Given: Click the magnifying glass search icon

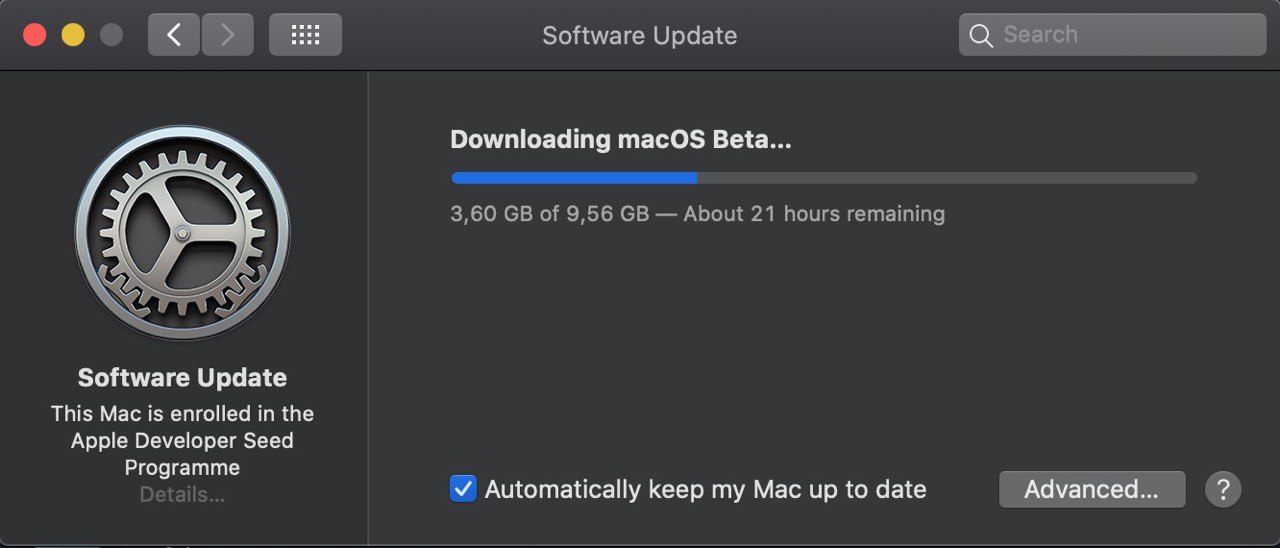Looking at the screenshot, I should tap(982, 36).
